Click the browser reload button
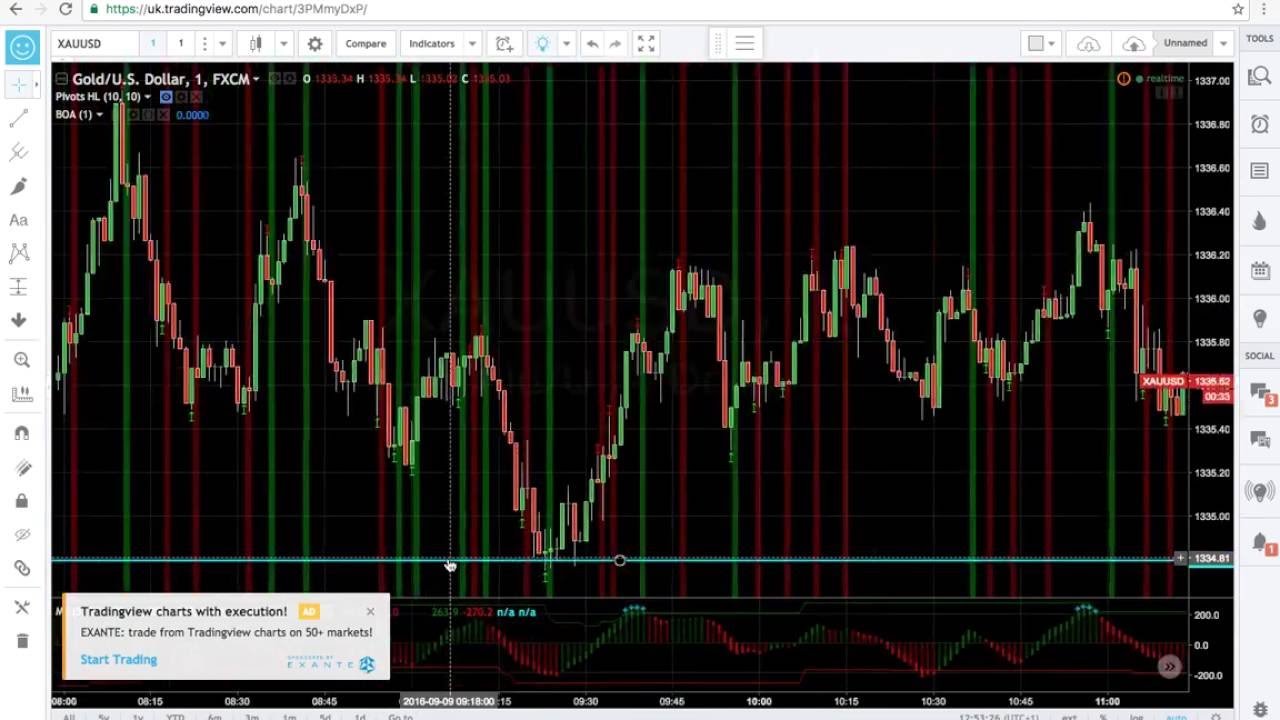The image size is (1280, 720). [65, 9]
